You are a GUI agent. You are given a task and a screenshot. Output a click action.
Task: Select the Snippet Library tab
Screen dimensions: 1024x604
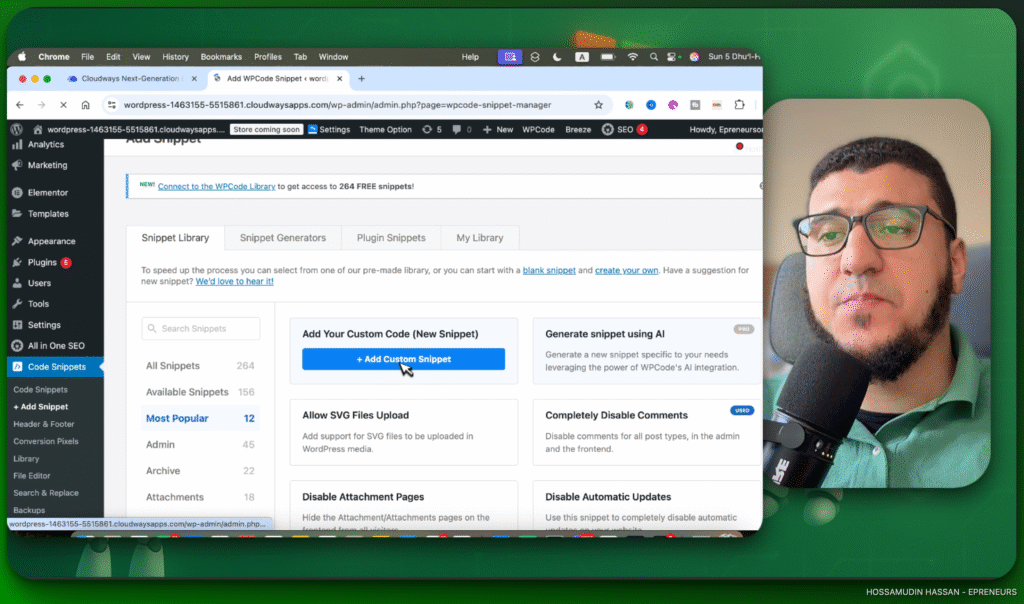[175, 238]
